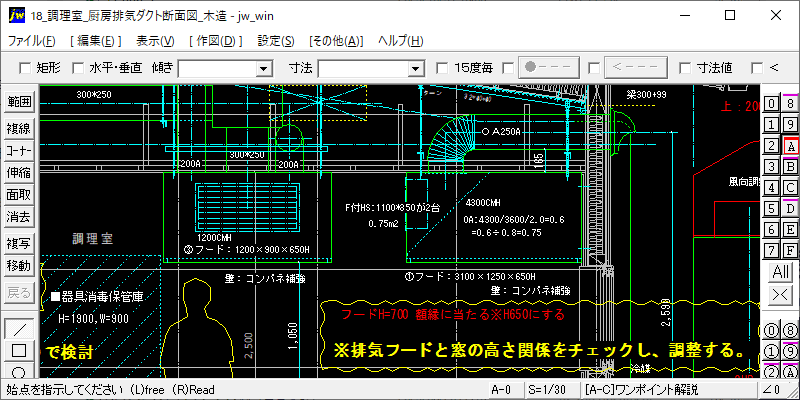
Task: Tick checkbox before the <--- button
Action: point(593,67)
